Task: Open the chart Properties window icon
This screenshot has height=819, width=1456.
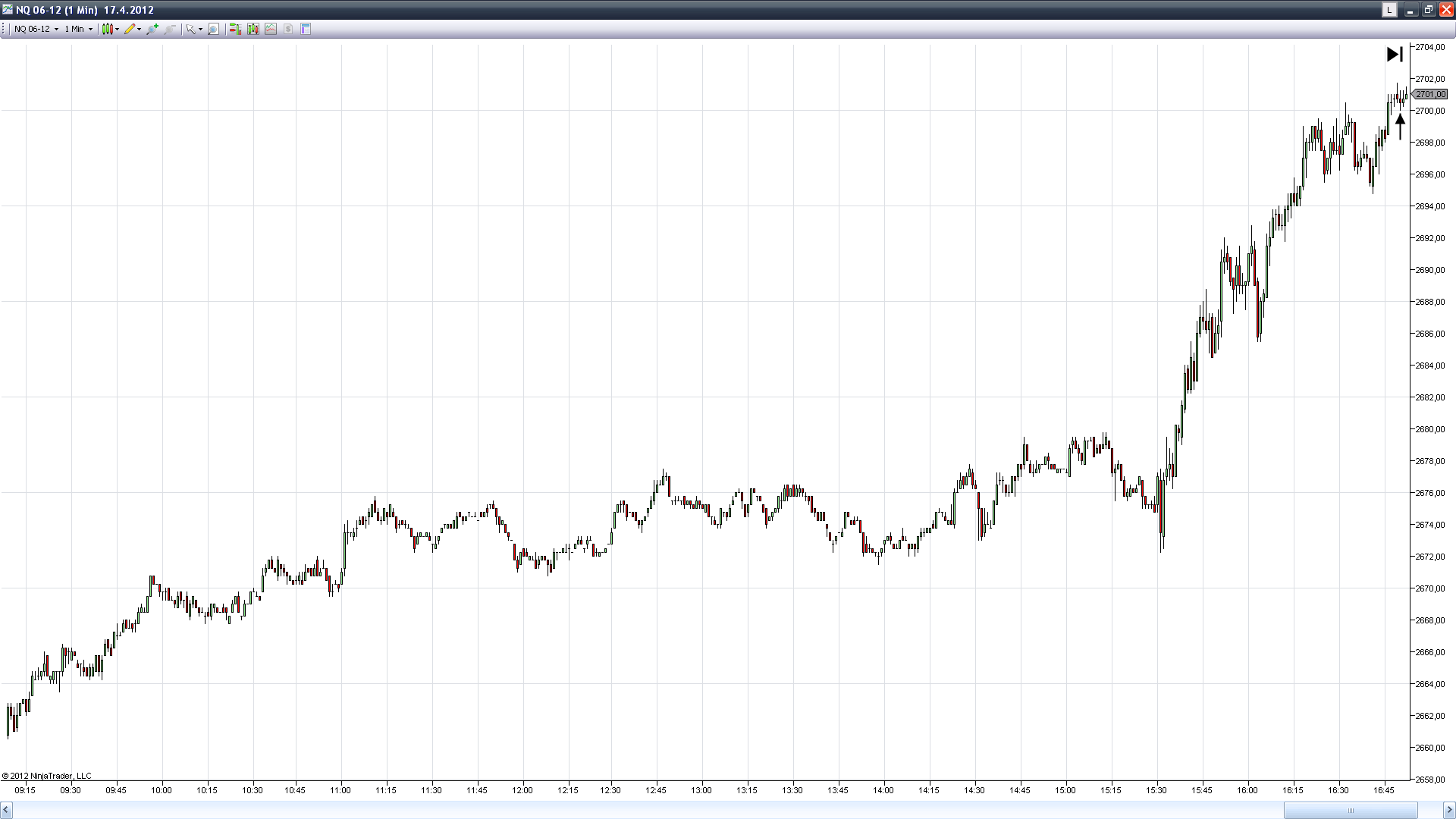Action: pos(306,29)
